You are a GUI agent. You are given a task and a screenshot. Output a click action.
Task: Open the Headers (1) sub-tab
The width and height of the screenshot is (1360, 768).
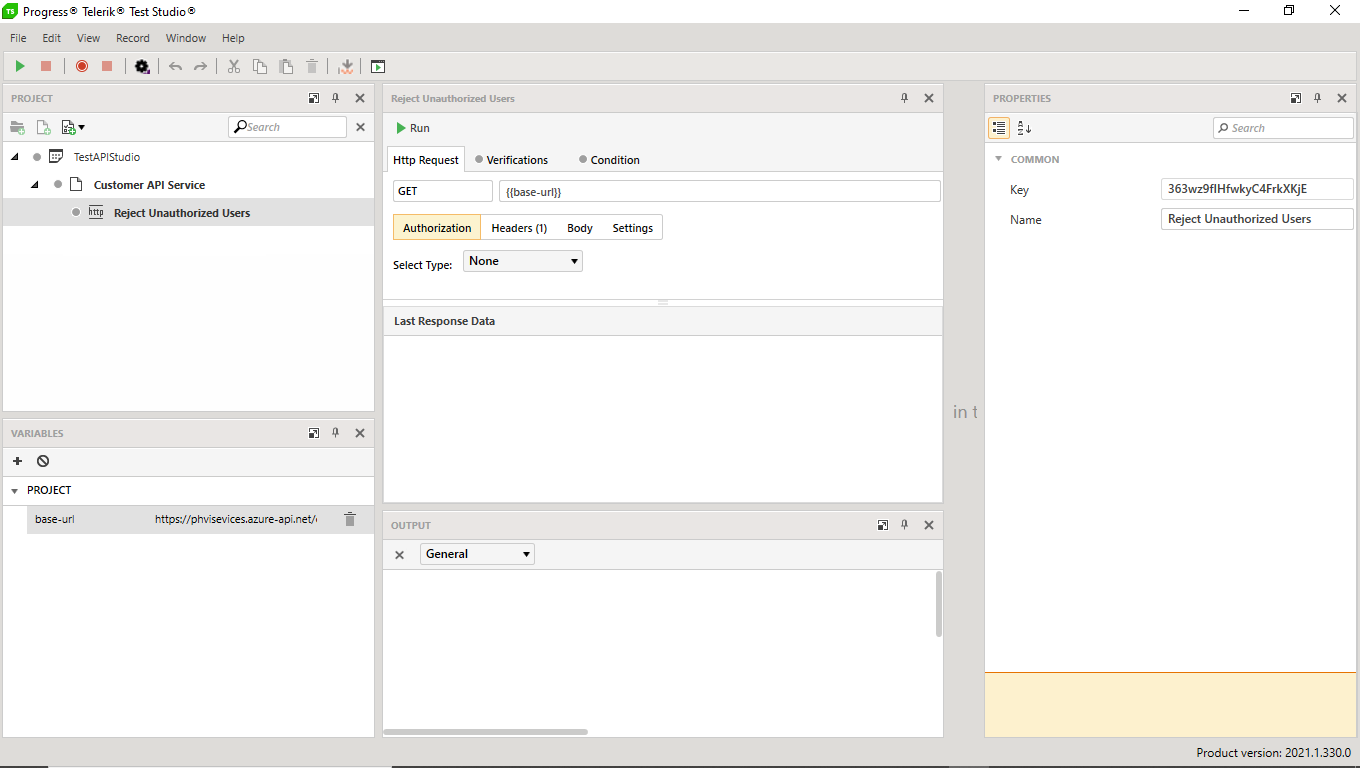pos(519,228)
